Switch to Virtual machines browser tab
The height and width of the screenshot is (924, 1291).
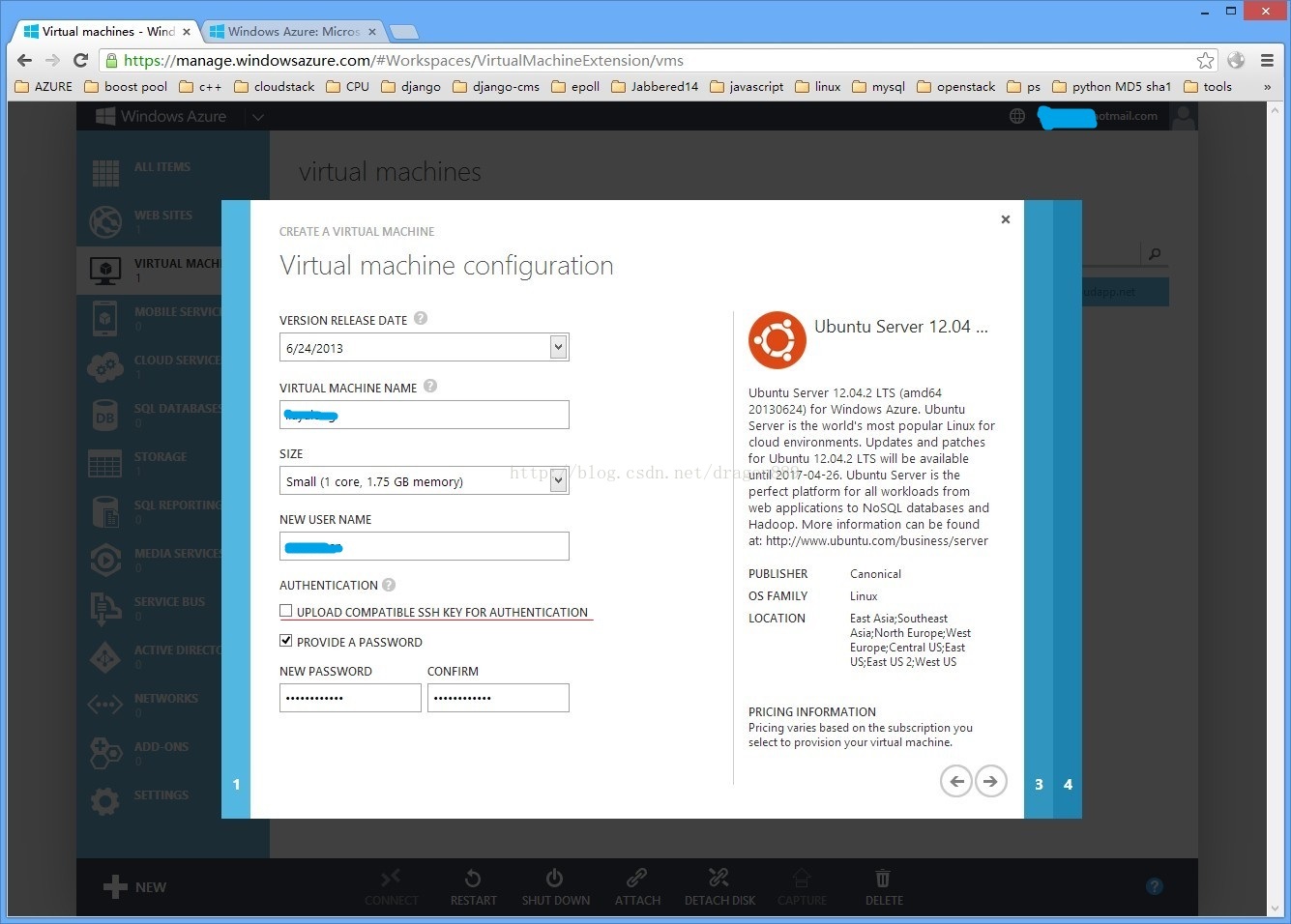[106, 31]
